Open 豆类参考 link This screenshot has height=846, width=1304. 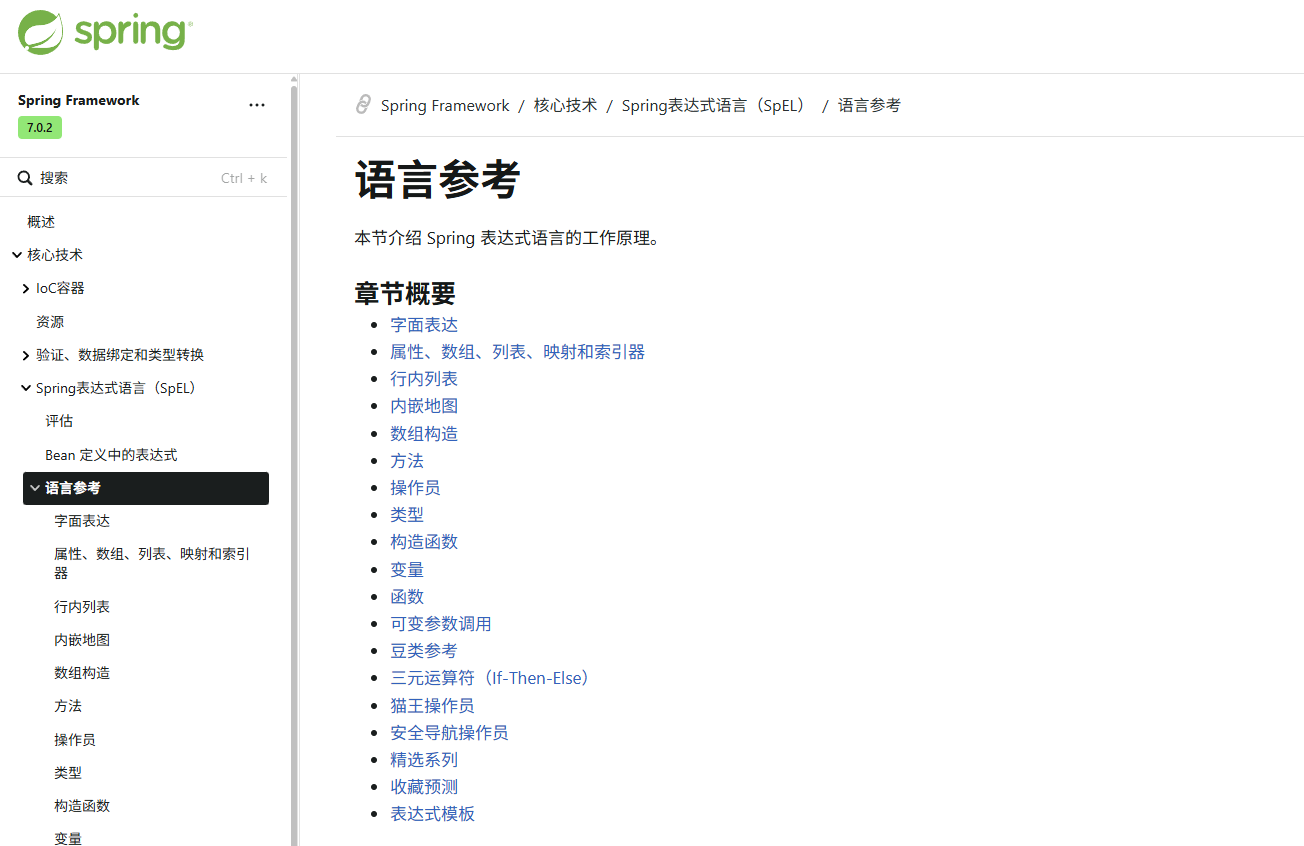[x=424, y=651]
